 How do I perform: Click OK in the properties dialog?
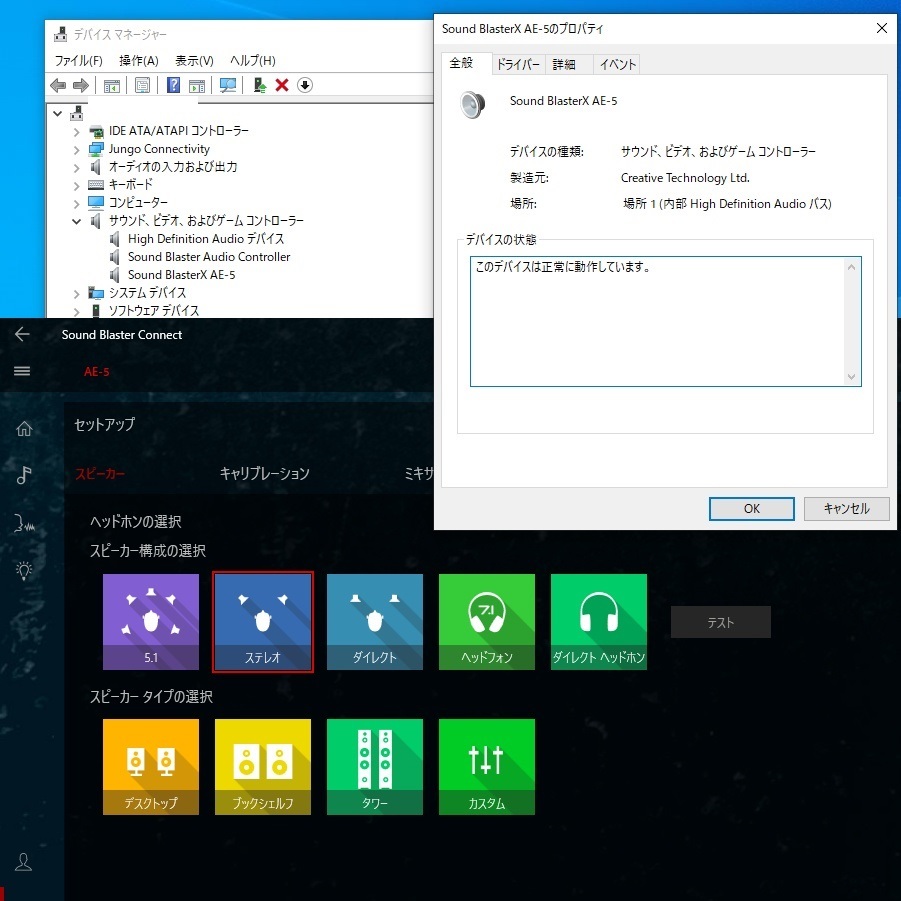point(752,509)
